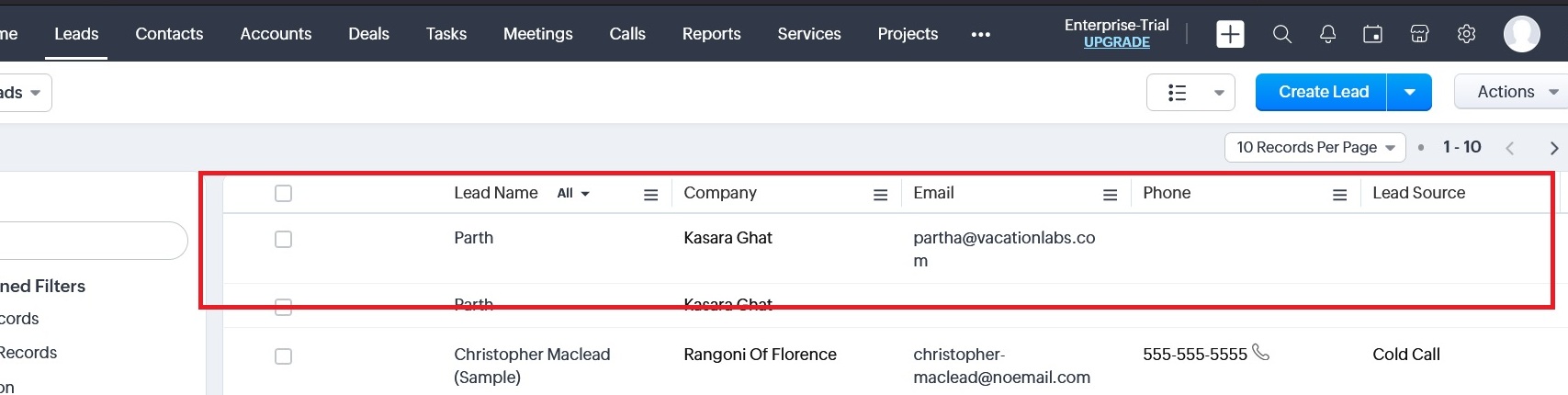Select the Christopher Maclead row checkbox
The height and width of the screenshot is (395, 1568).
pyautogui.click(x=283, y=356)
